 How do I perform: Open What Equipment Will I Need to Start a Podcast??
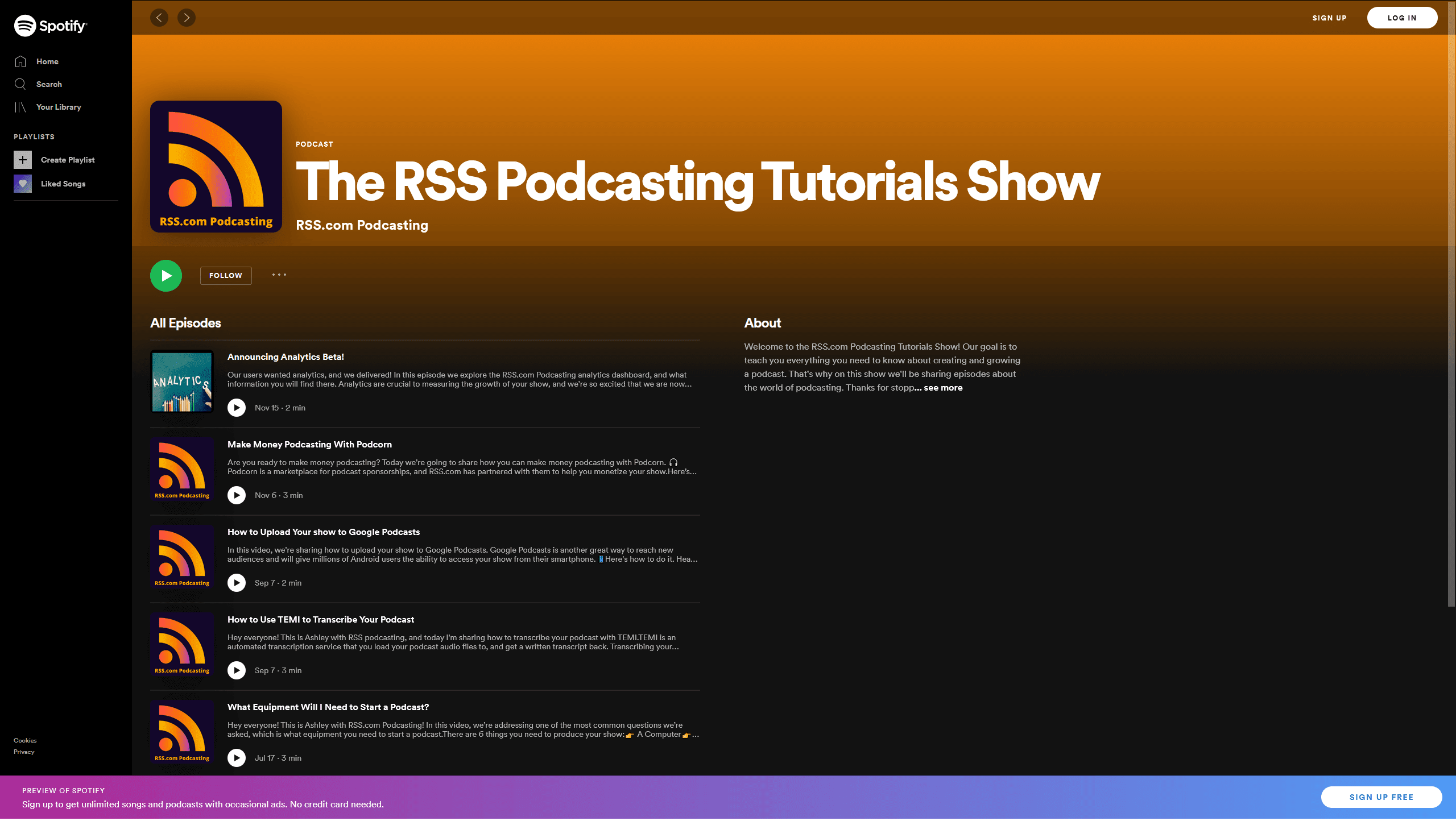tap(328, 707)
